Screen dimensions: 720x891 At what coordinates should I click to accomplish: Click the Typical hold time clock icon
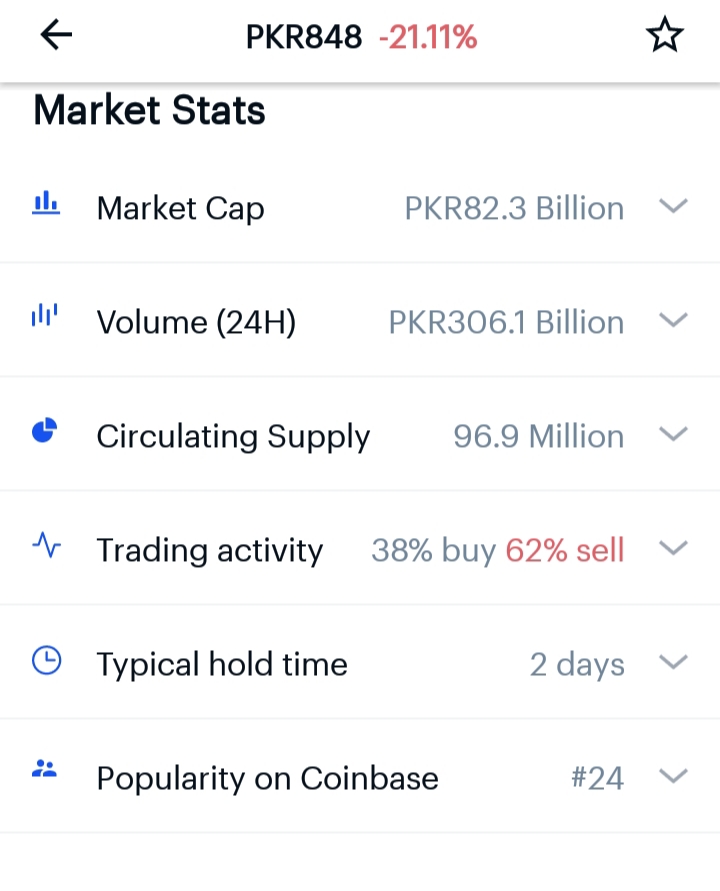tap(46, 661)
